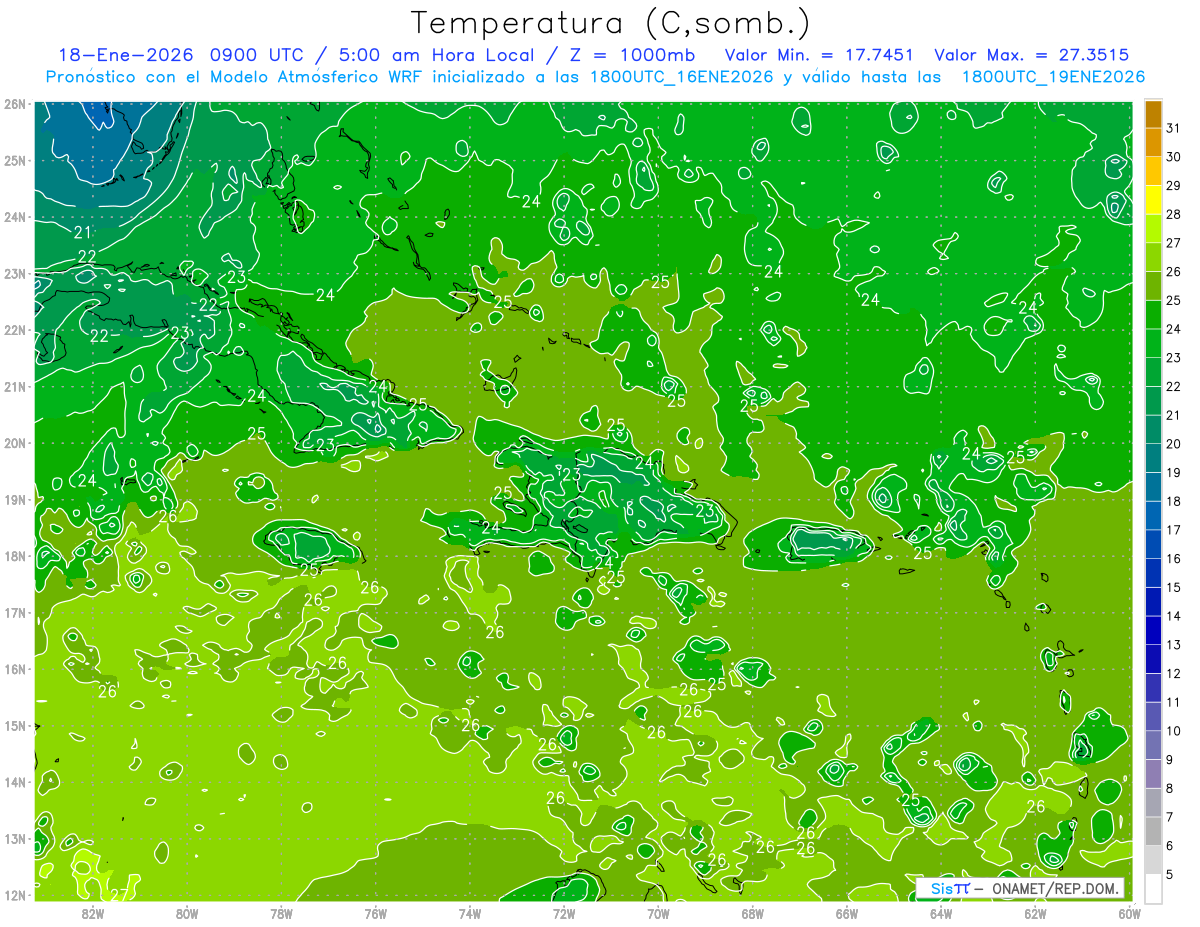The image size is (1200, 927).
Task: Click the "10" label on the color bar
Action: click(1174, 731)
